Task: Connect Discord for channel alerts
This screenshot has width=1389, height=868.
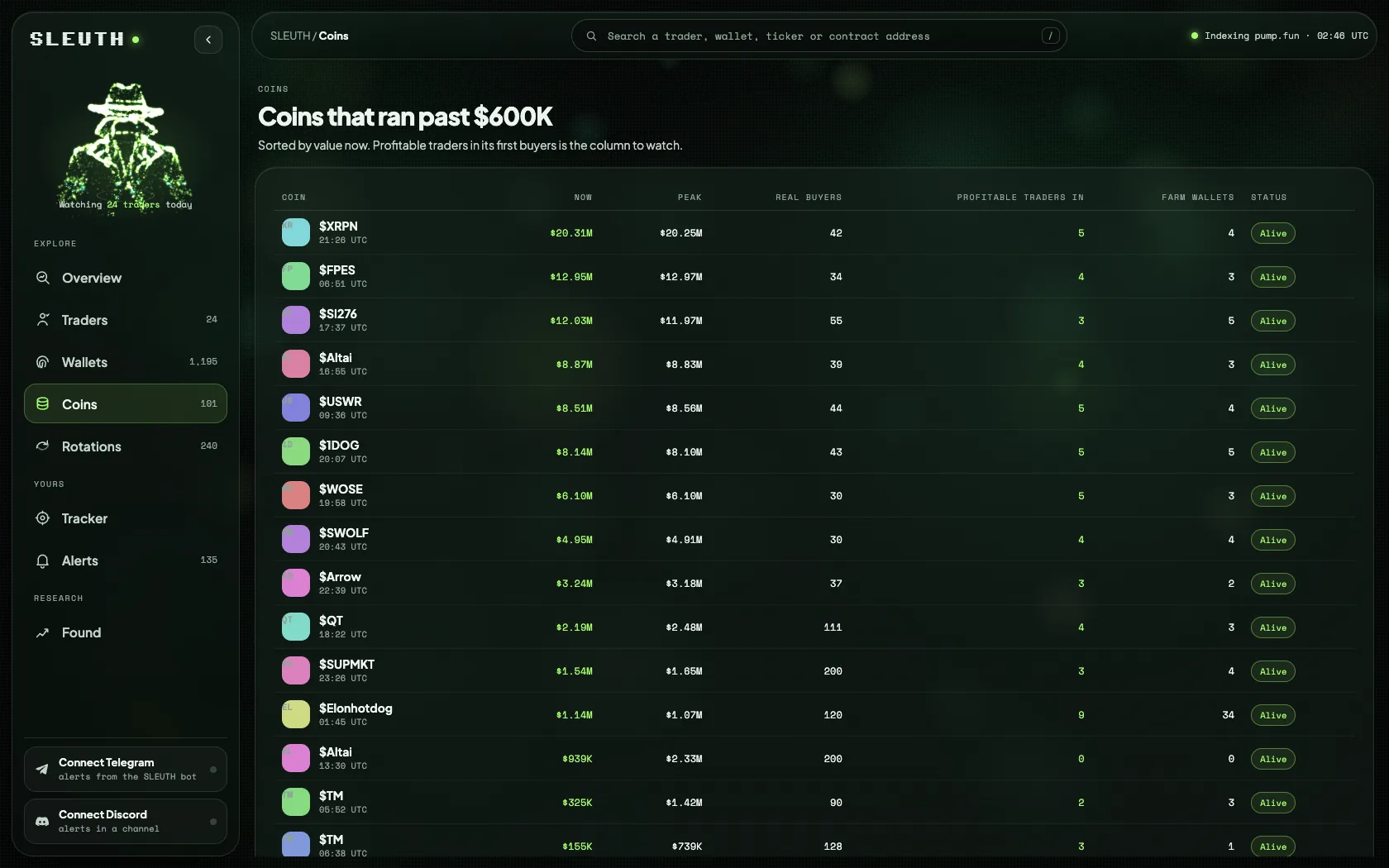Action: tap(126, 821)
